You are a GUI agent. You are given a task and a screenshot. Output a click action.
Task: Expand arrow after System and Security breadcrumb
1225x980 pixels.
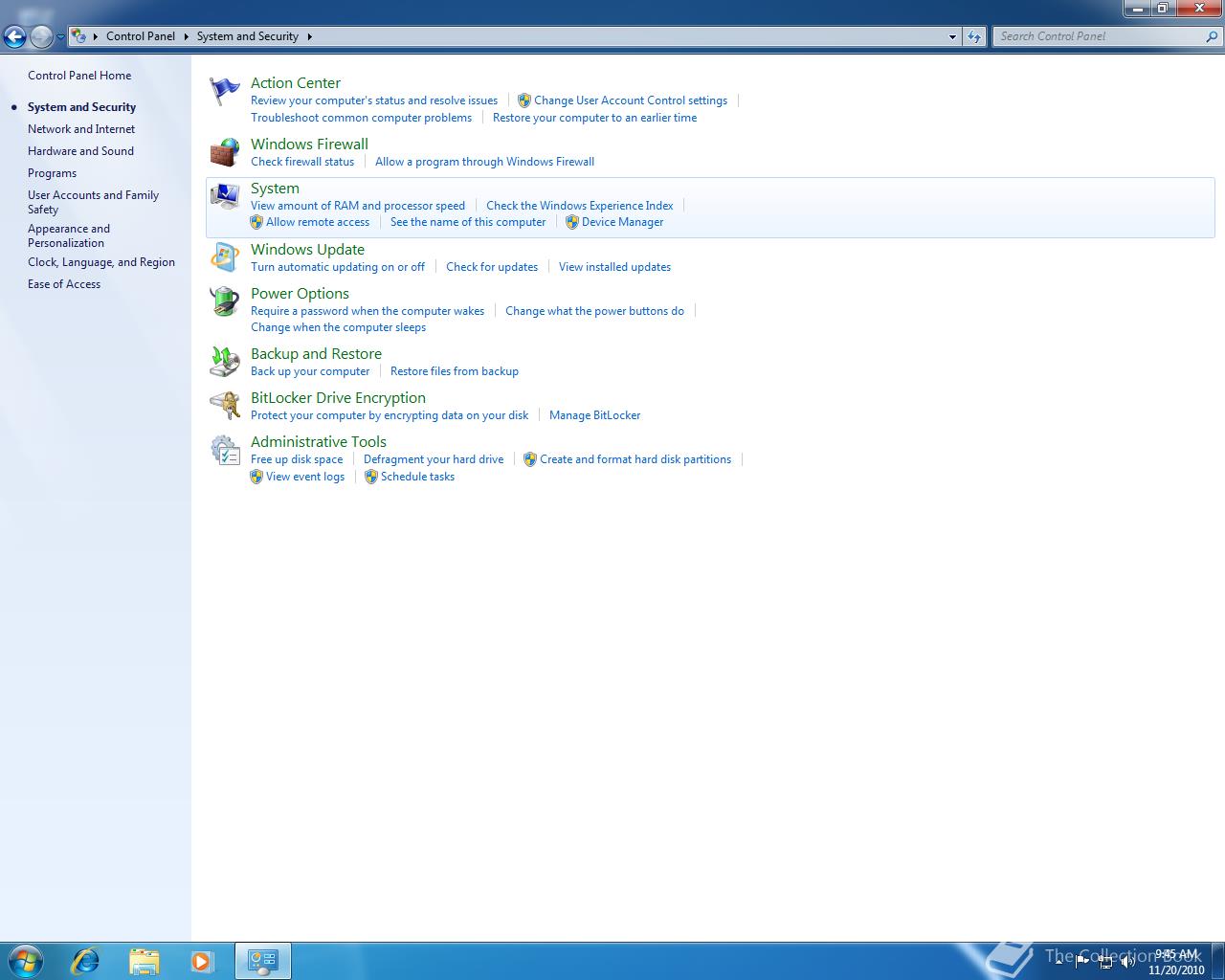click(x=309, y=36)
